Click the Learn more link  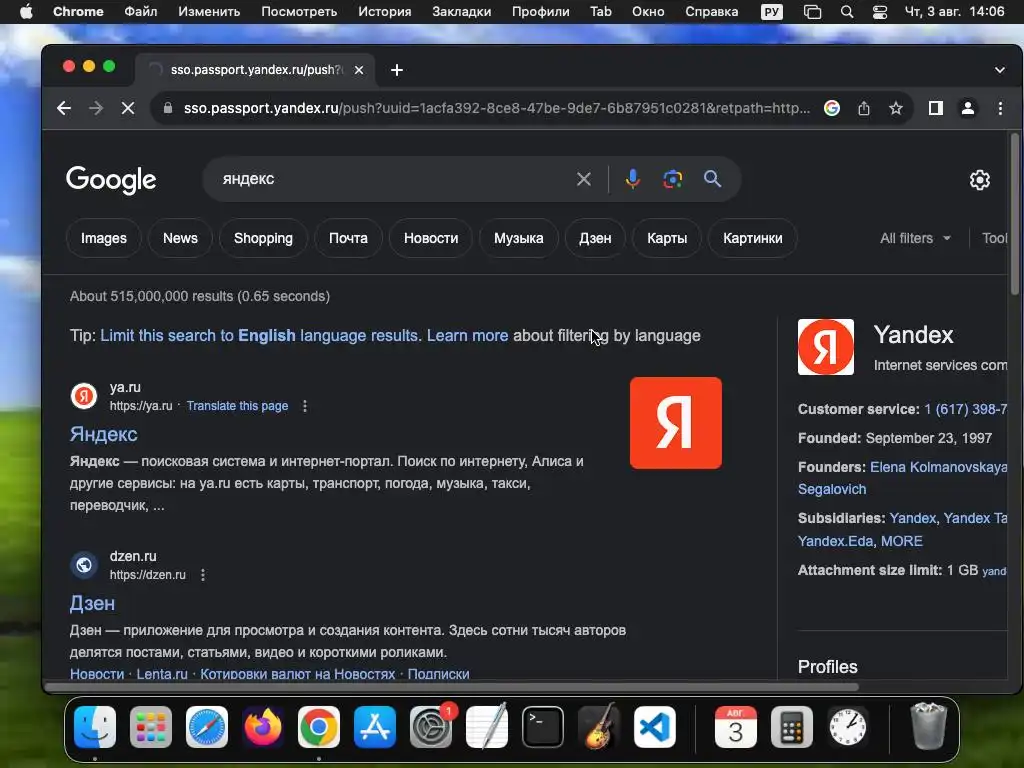coord(468,336)
